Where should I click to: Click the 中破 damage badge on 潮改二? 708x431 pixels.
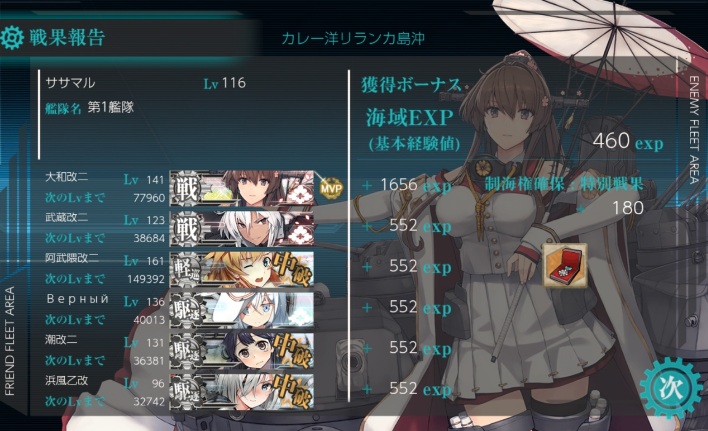pyautogui.click(x=293, y=351)
